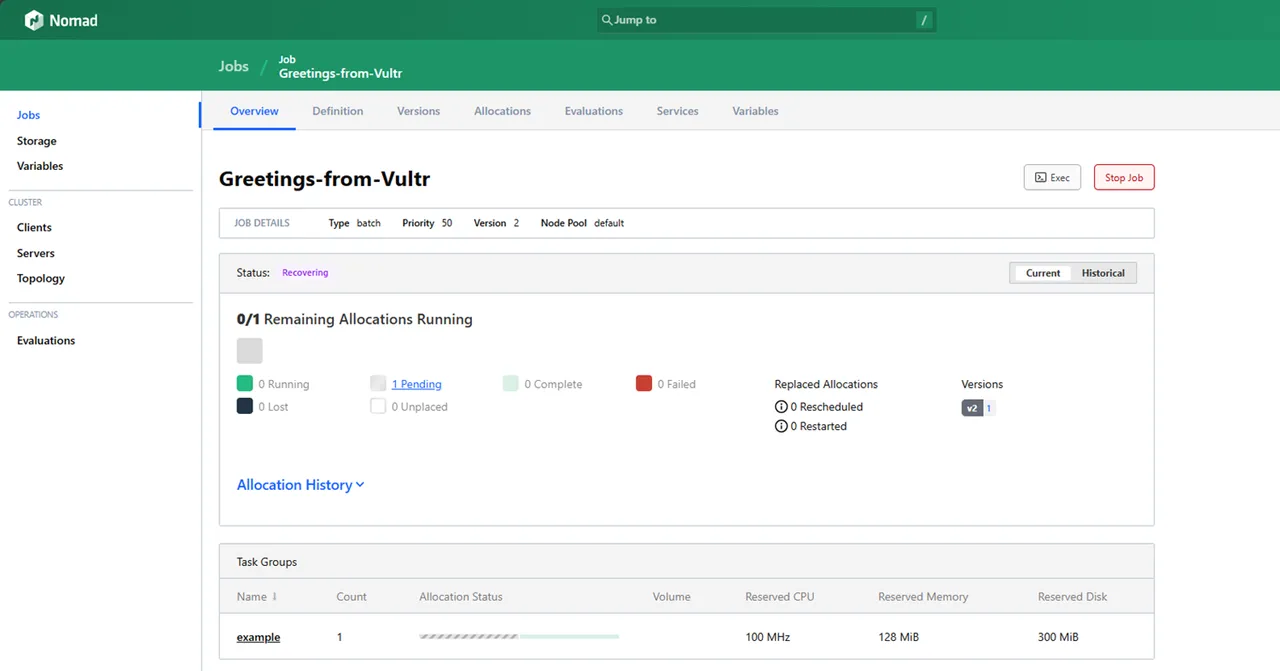Viewport: 1280px width, 671px height.
Task: Click the Volume column header
Action: (672, 597)
